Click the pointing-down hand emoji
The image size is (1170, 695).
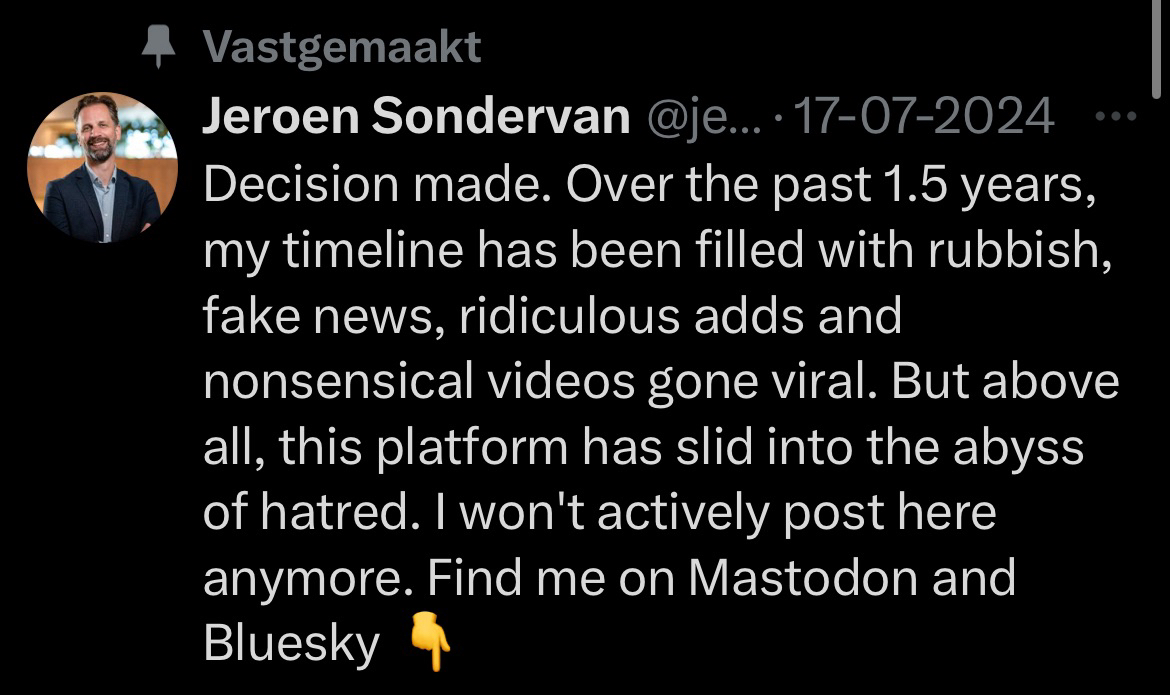coord(430,645)
